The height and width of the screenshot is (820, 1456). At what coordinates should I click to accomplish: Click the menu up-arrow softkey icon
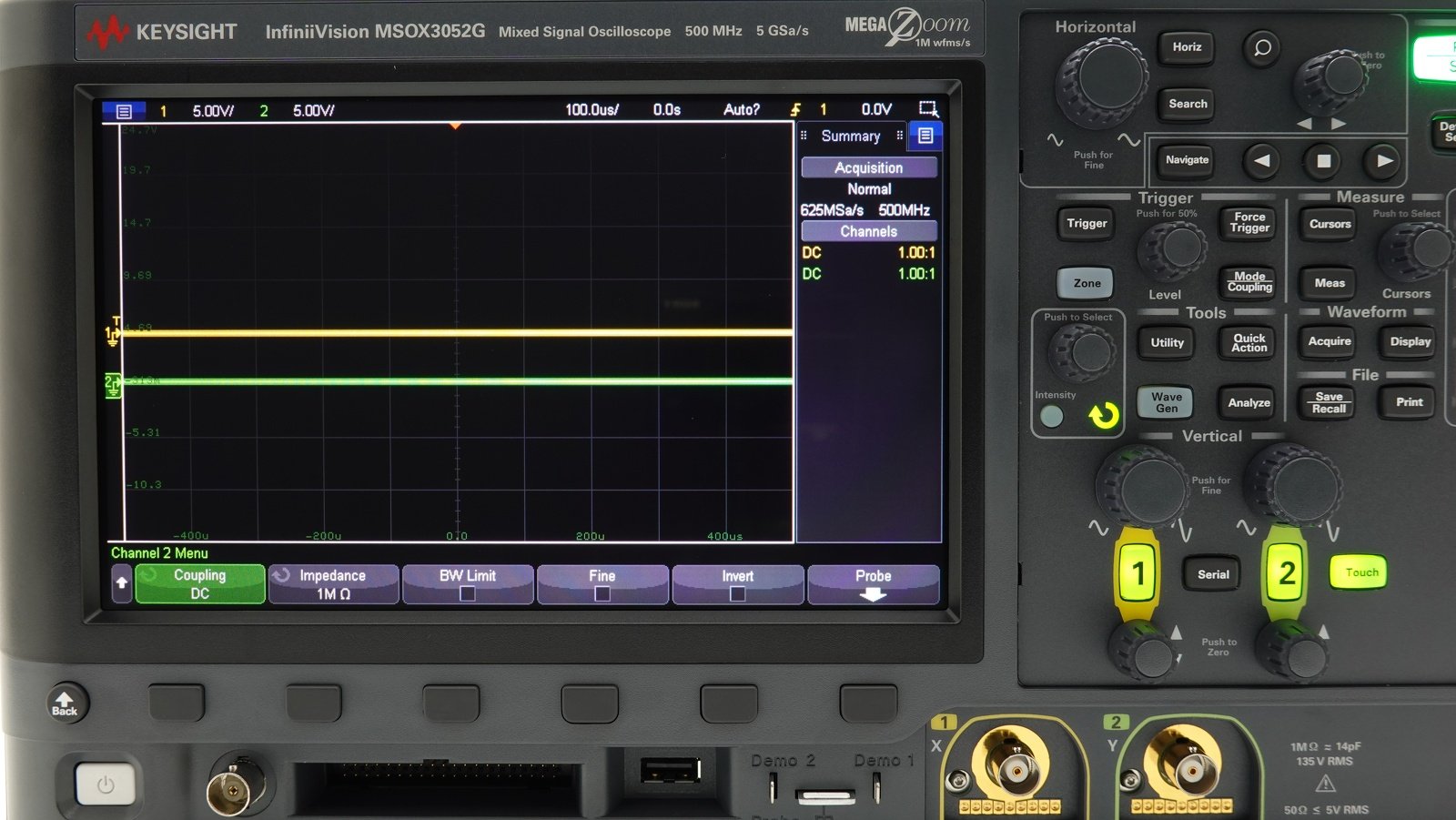(x=122, y=583)
